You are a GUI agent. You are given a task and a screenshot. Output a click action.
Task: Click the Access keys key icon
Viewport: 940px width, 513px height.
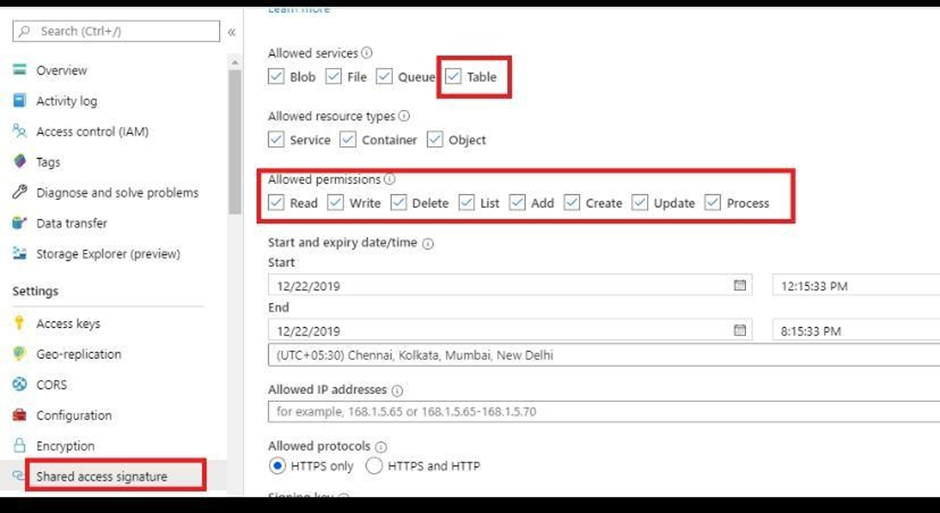tap(19, 323)
